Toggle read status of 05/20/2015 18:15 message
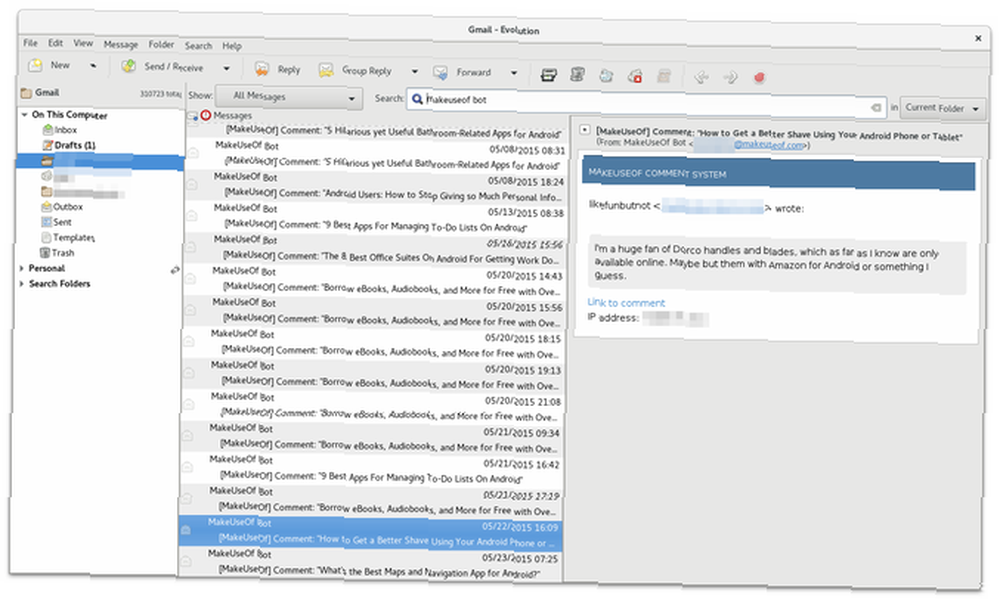 click(x=189, y=341)
